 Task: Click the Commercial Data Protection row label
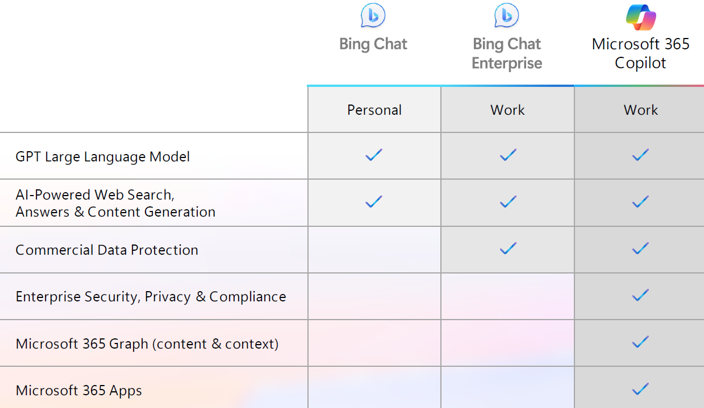coord(107,250)
